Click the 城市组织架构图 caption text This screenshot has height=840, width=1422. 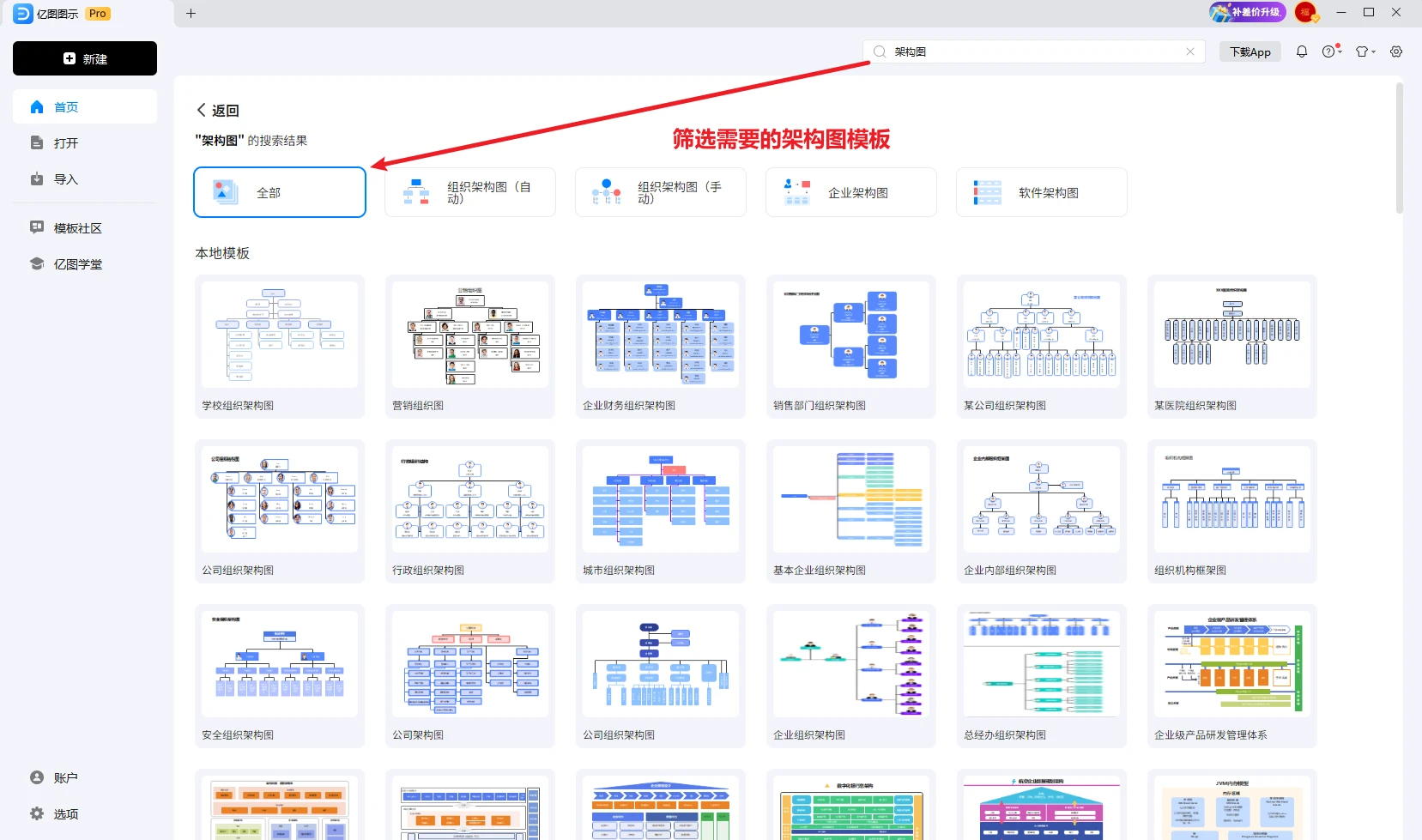619,571
